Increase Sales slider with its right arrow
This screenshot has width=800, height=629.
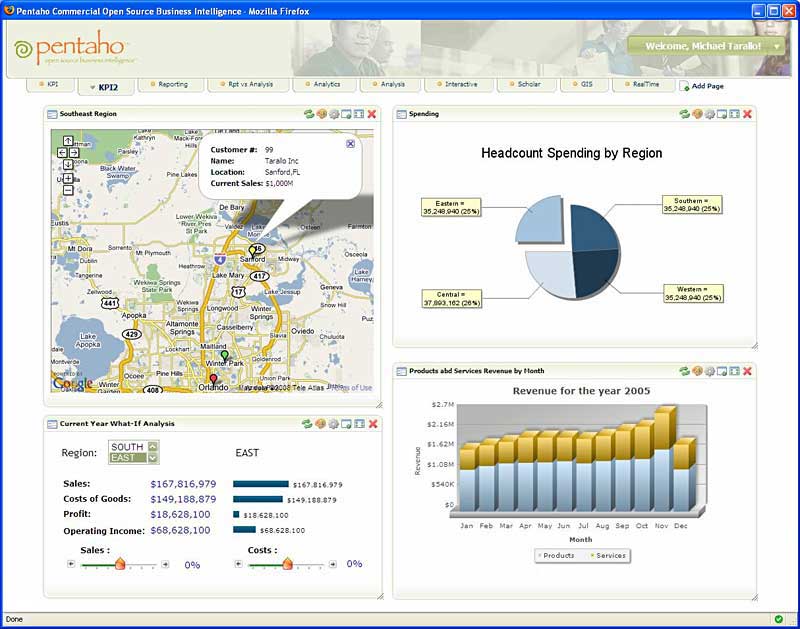click(165, 564)
